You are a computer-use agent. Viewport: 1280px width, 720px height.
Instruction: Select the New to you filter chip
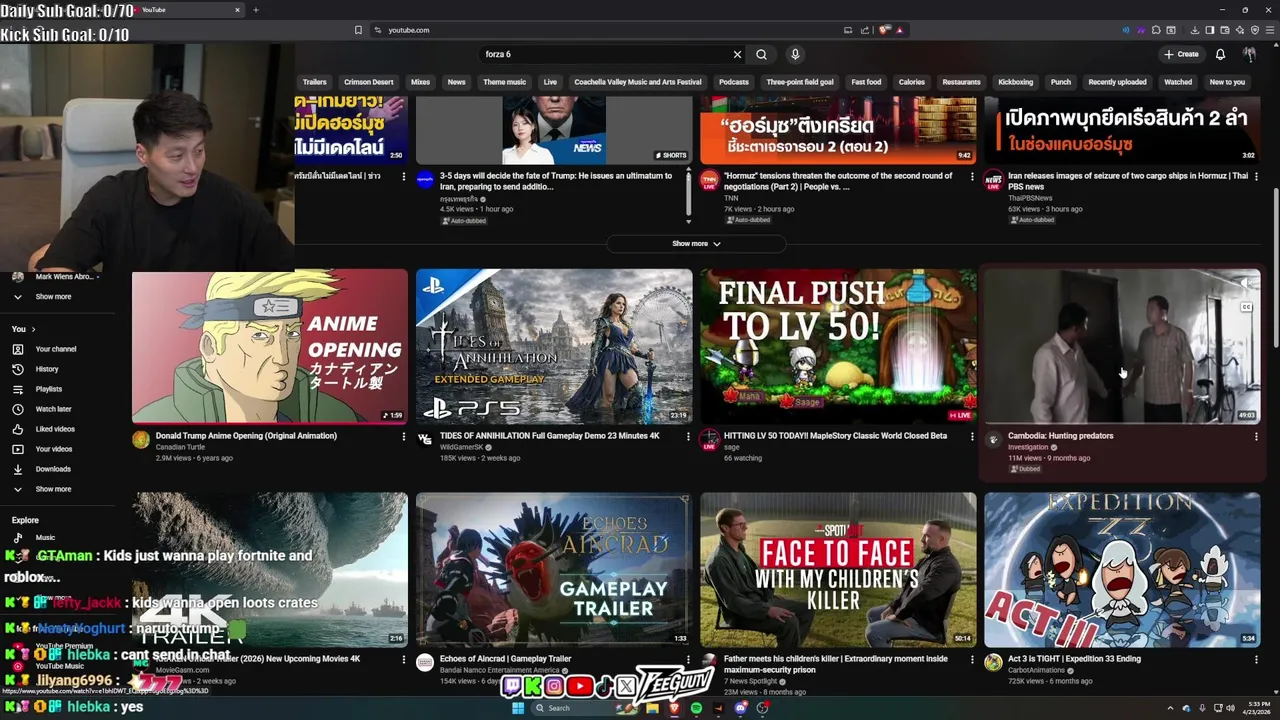coord(1227,82)
